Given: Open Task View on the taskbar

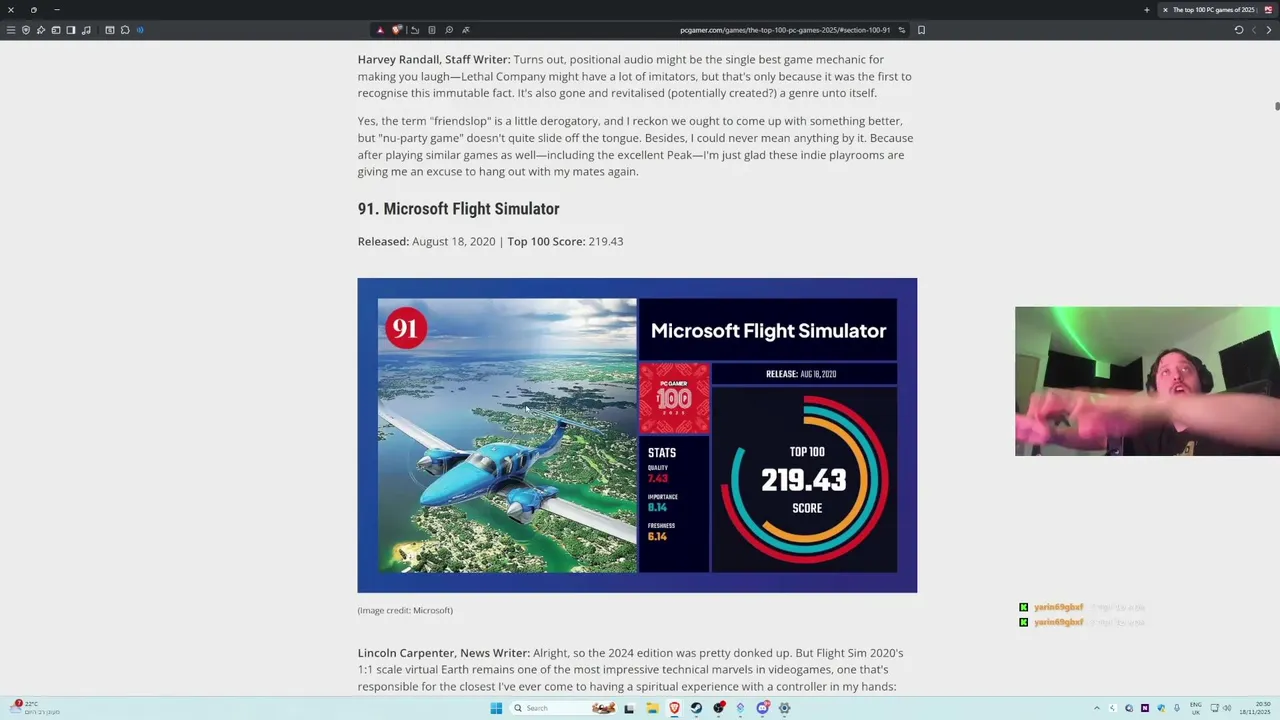Looking at the screenshot, I should click(629, 708).
